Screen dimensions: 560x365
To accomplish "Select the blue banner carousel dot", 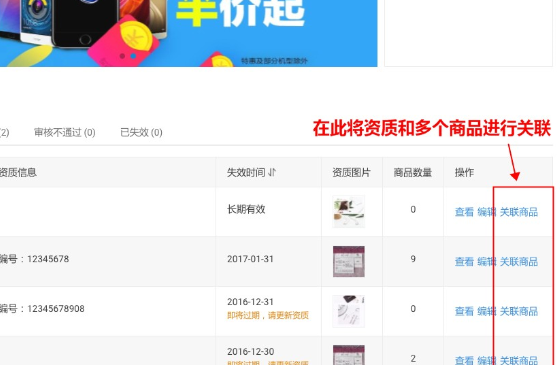I will coord(133,56).
